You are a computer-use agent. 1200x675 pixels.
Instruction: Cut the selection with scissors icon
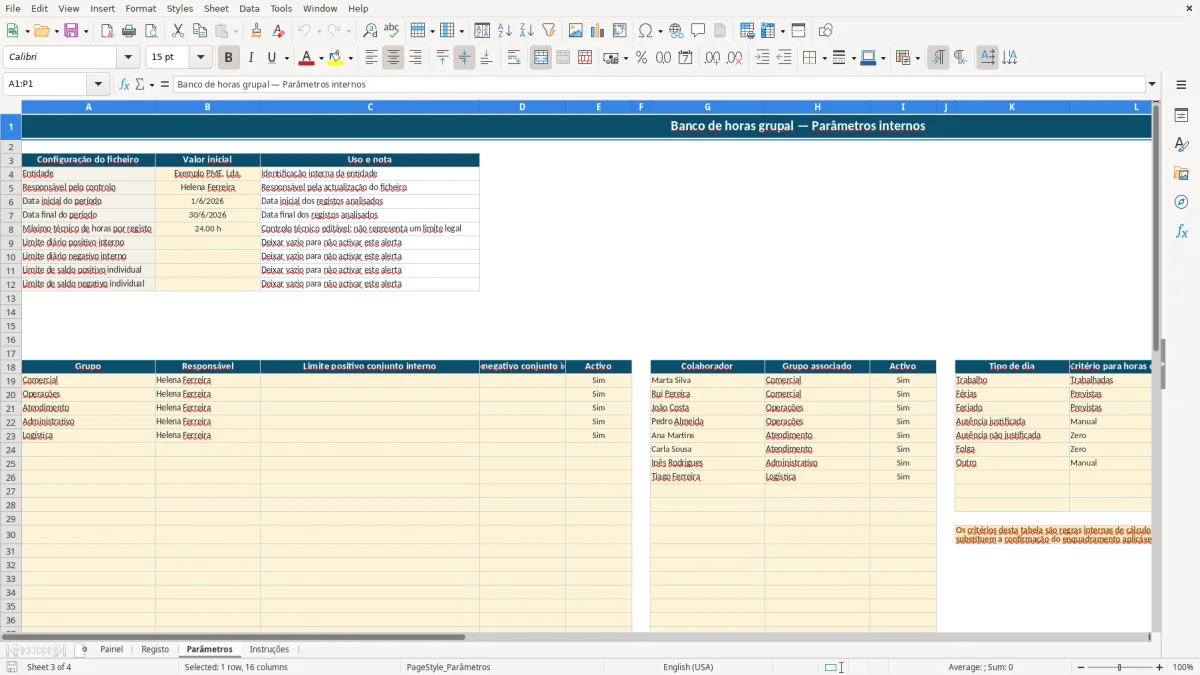[x=178, y=31]
